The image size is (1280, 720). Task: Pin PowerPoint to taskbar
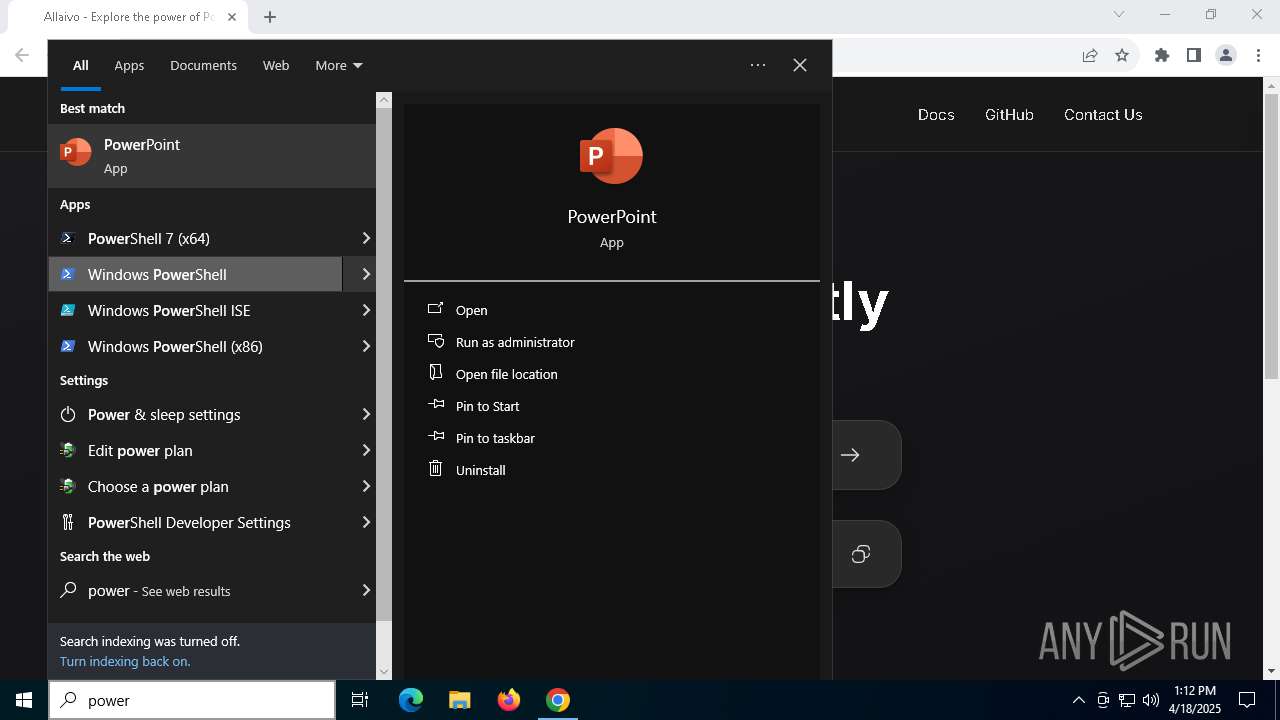coord(481,438)
